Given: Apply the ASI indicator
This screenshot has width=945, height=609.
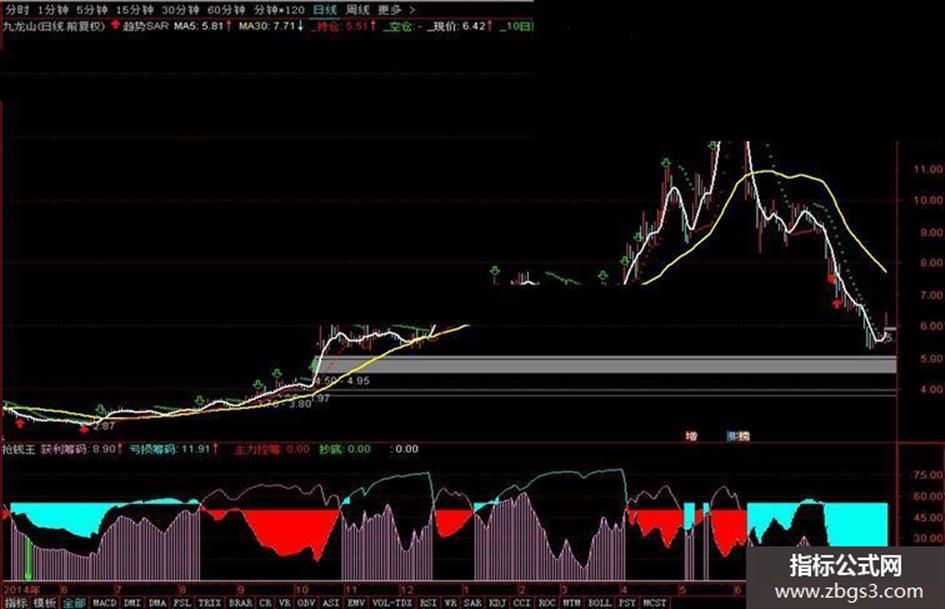Looking at the screenshot, I should tap(331, 602).
